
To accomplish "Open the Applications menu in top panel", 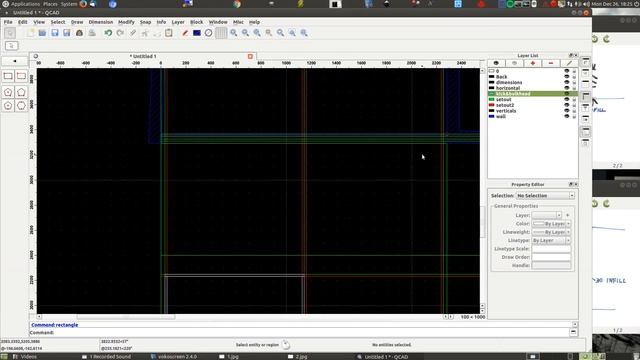I will pos(25,4).
